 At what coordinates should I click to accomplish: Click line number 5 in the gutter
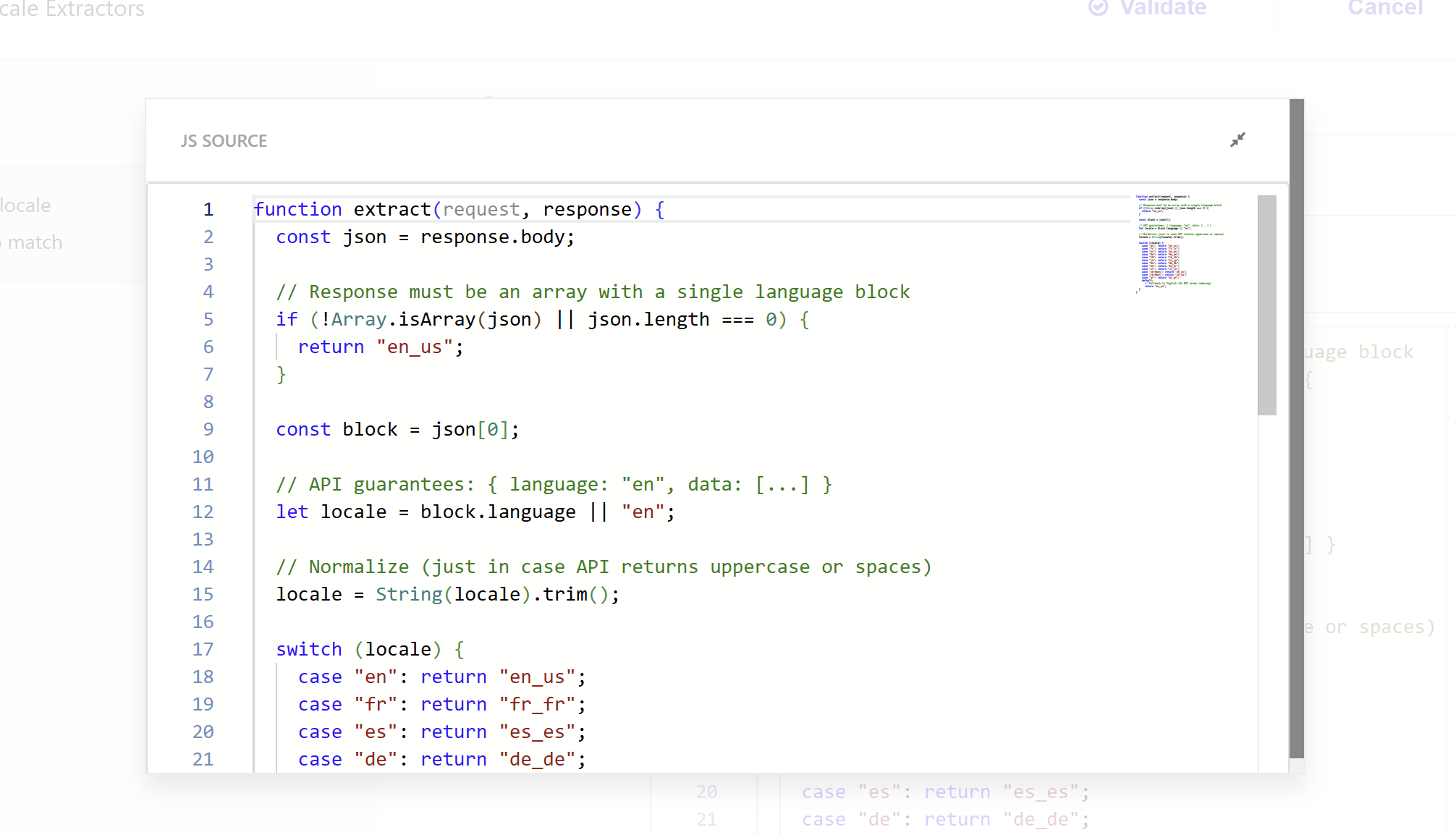coord(208,320)
